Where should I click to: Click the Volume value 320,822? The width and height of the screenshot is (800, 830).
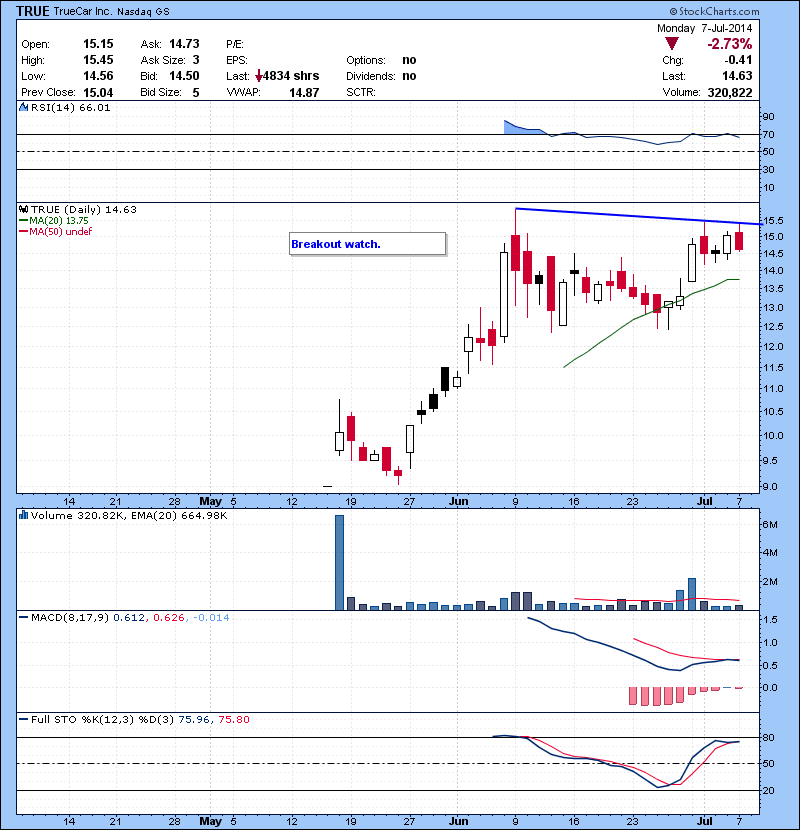(x=730, y=93)
